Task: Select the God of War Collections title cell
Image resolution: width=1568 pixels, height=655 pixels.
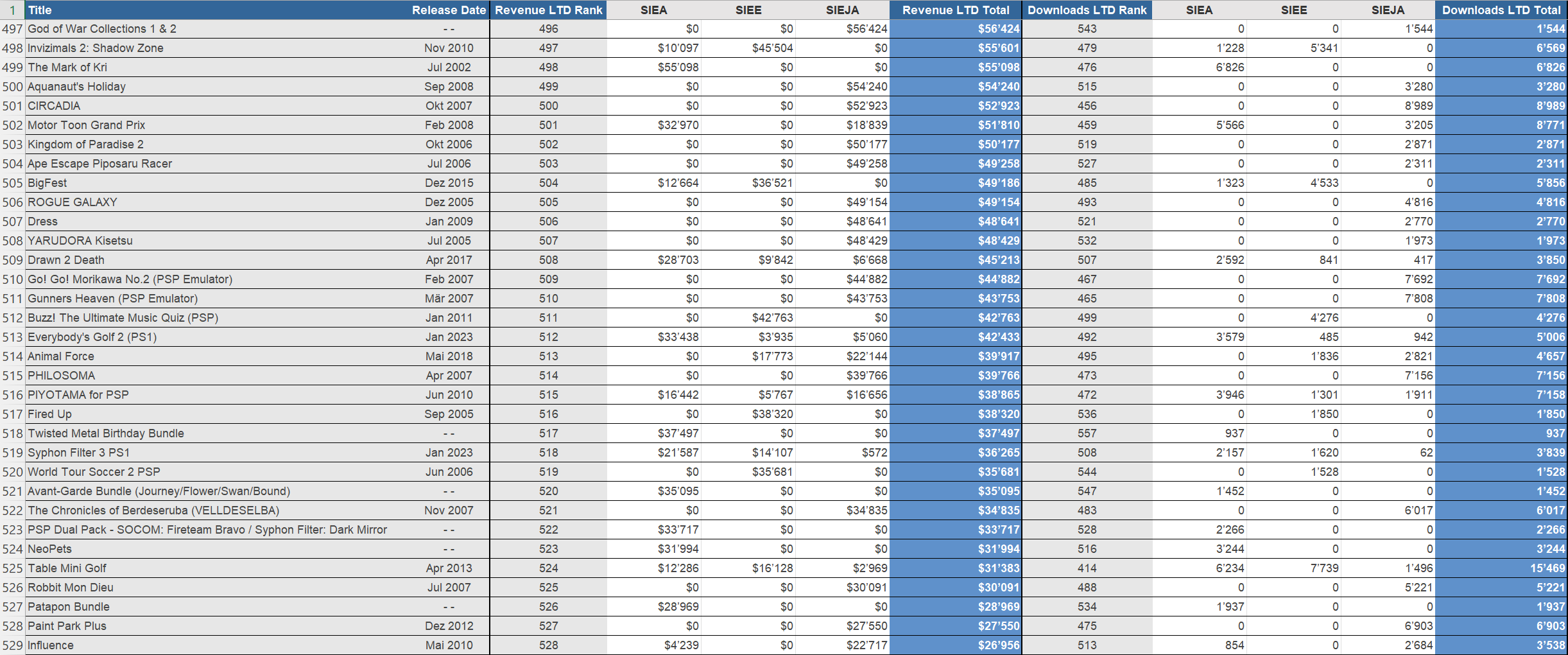Action: pyautogui.click(x=102, y=29)
